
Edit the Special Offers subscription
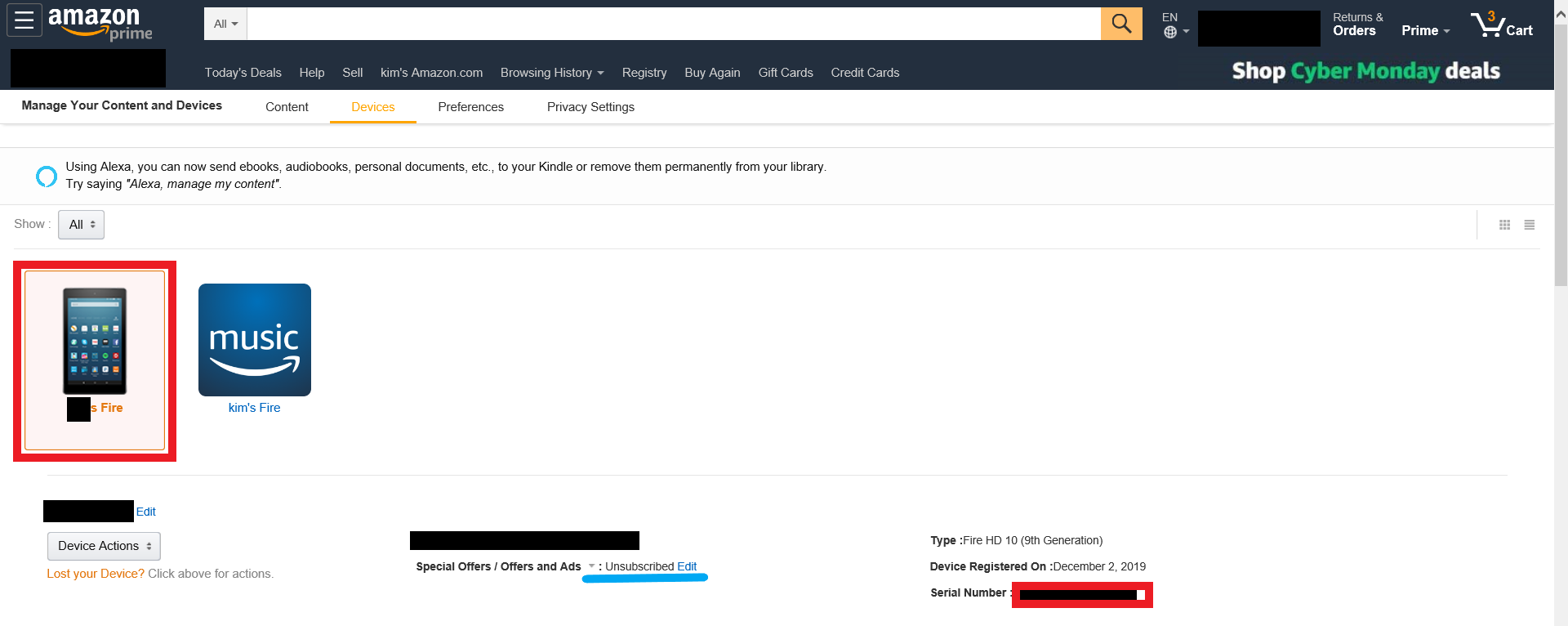click(x=687, y=566)
